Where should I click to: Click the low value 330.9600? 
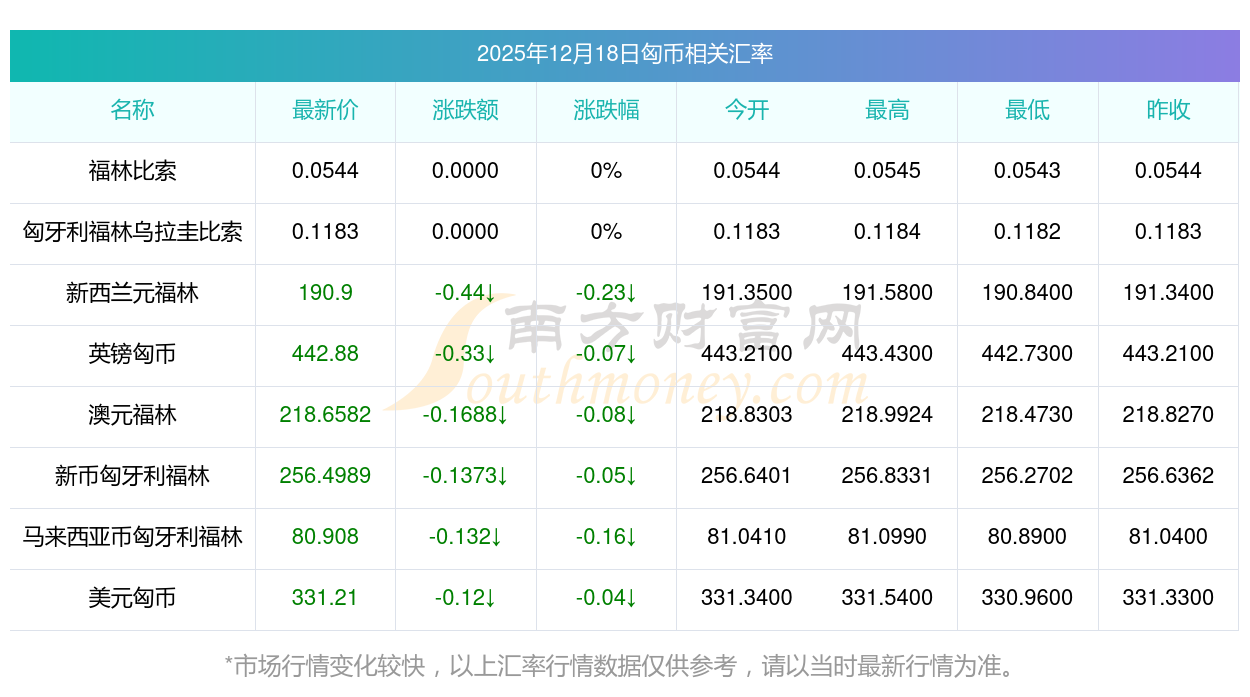(x=1027, y=598)
